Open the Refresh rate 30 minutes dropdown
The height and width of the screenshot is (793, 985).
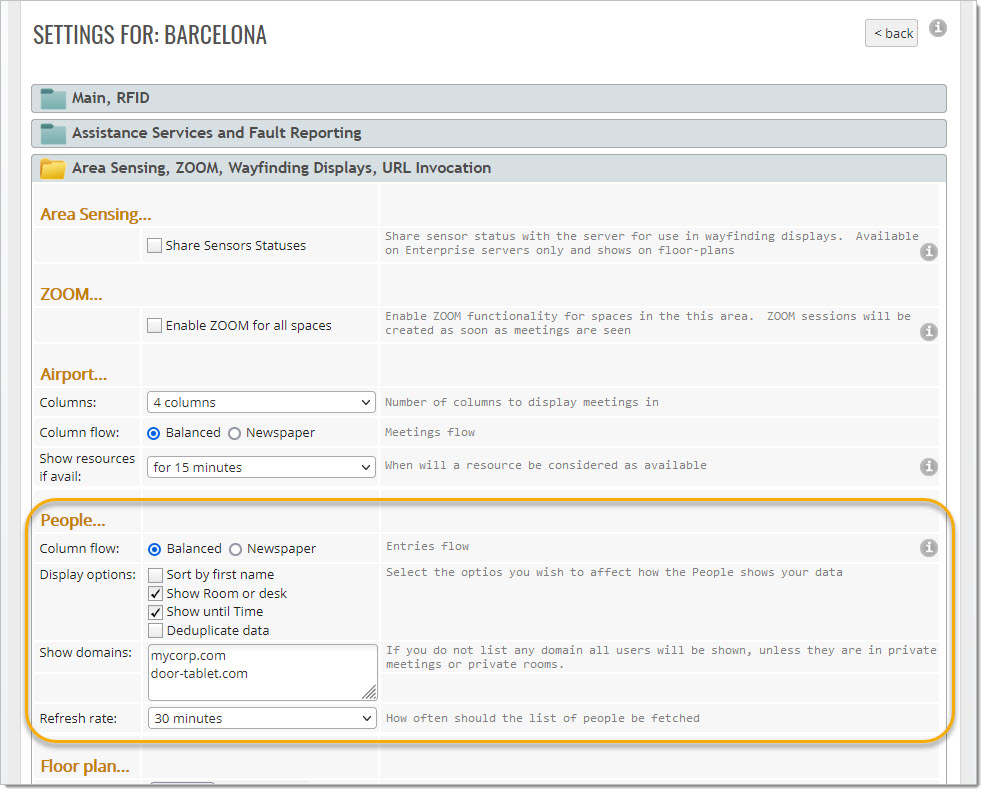point(261,718)
